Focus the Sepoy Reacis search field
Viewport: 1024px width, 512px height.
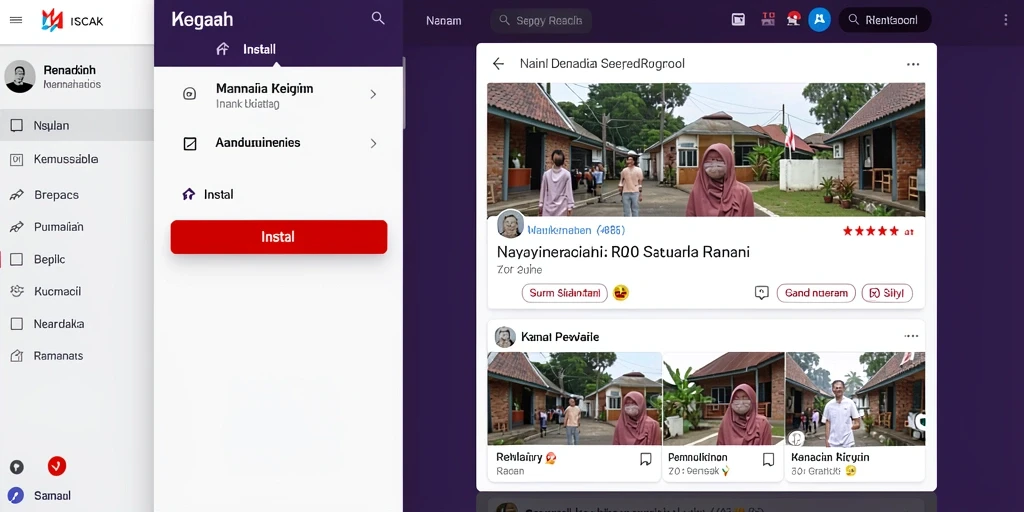[541, 20]
